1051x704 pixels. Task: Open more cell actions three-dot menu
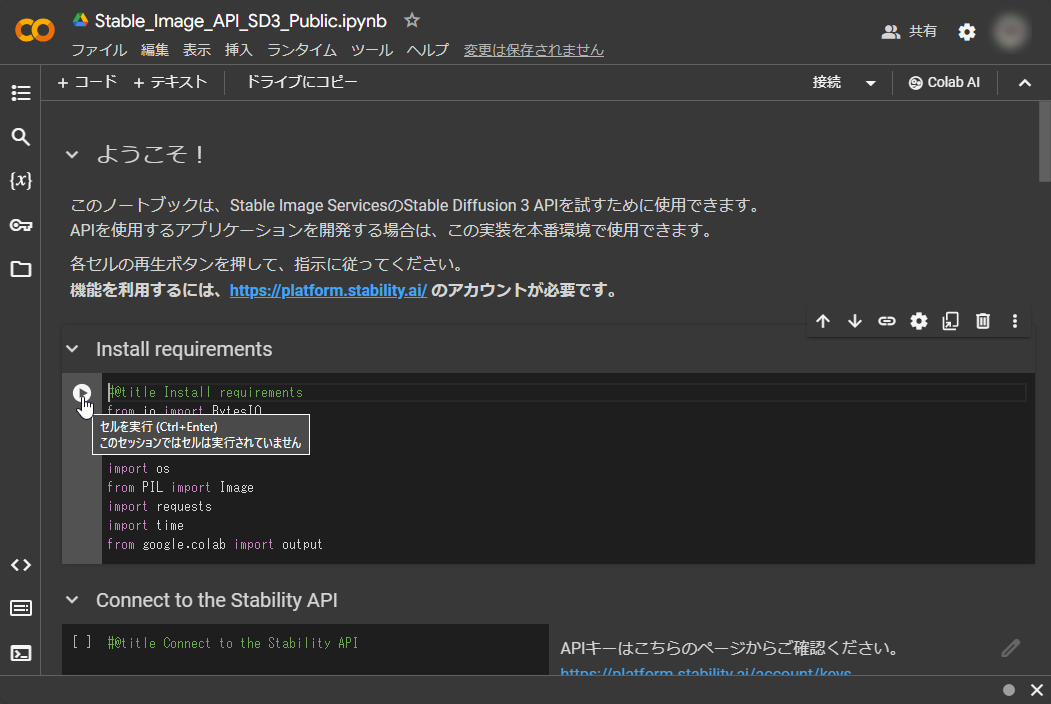1015,321
